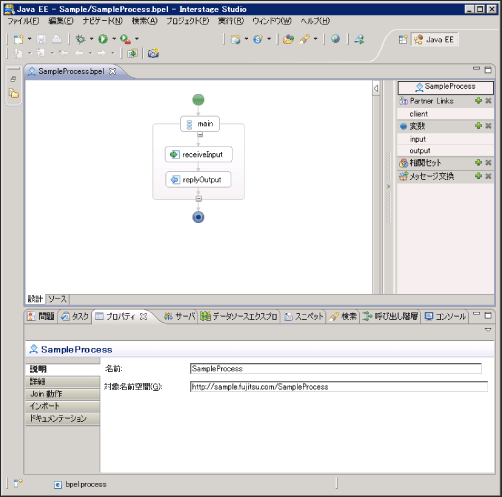
Task: Open properties view menu triangle
Action: (x=488, y=329)
